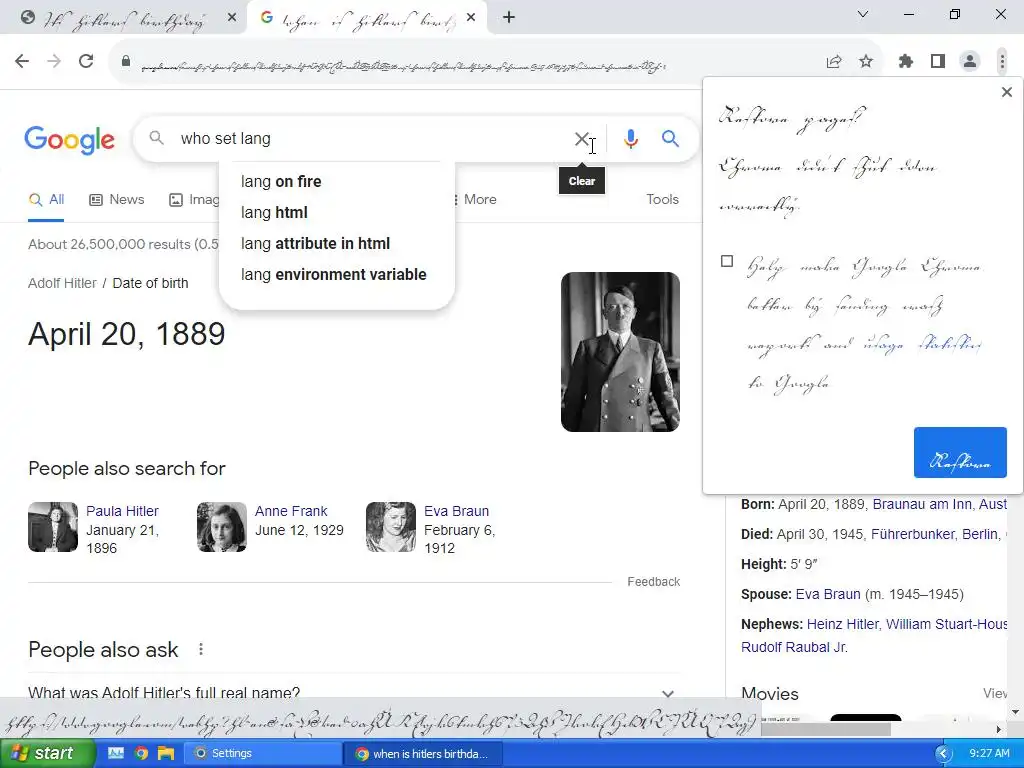The image size is (1024, 768).
Task: Open the folder quick launch icon
Action: (x=166, y=754)
